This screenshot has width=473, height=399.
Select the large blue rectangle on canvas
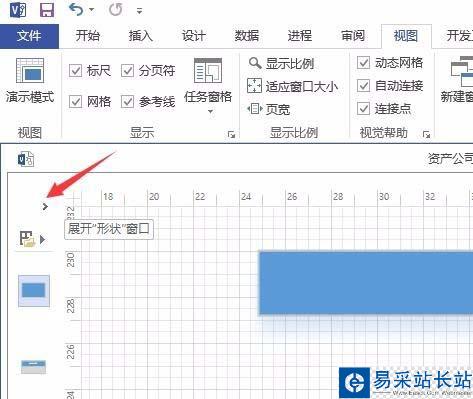366,283
